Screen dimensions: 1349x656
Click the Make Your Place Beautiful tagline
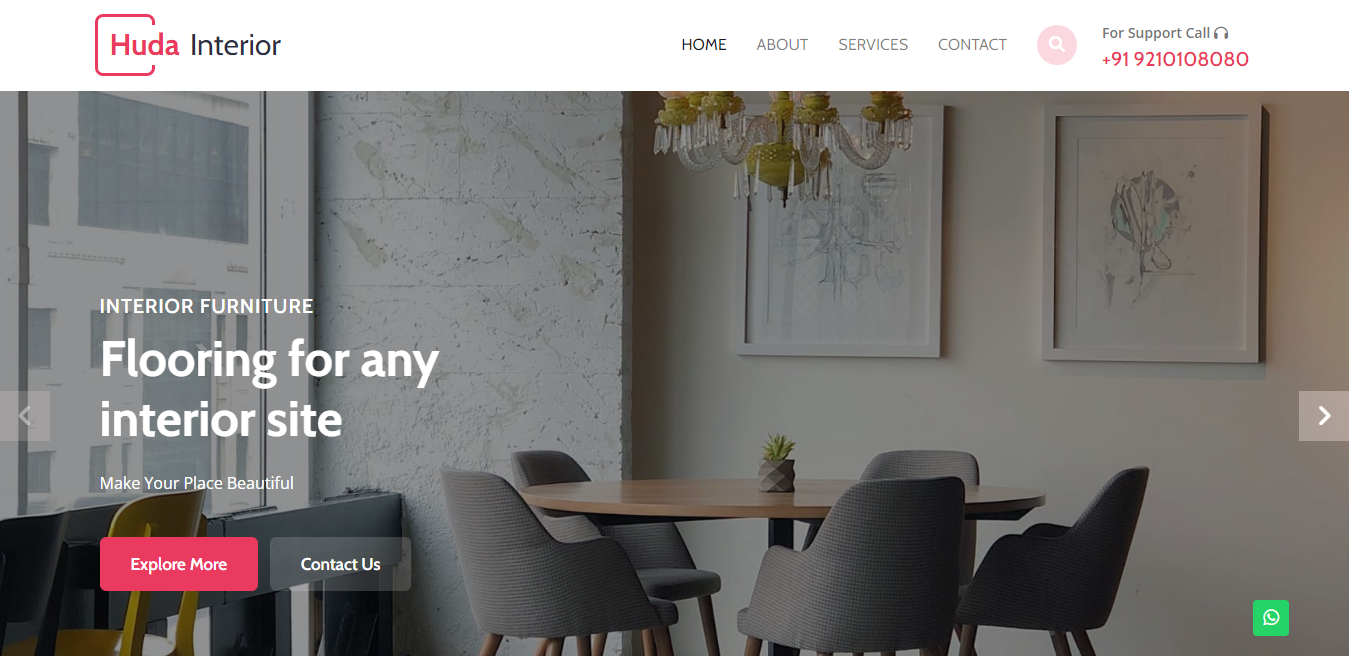[x=197, y=483]
